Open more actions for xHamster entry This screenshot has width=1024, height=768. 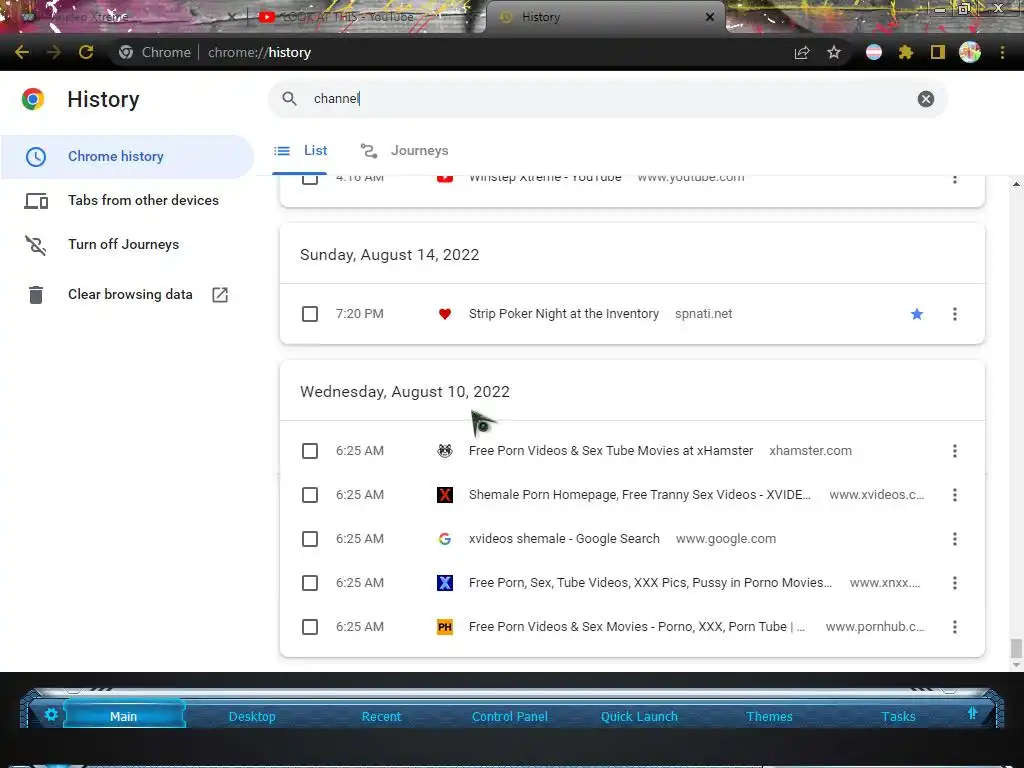pyautogui.click(x=955, y=451)
